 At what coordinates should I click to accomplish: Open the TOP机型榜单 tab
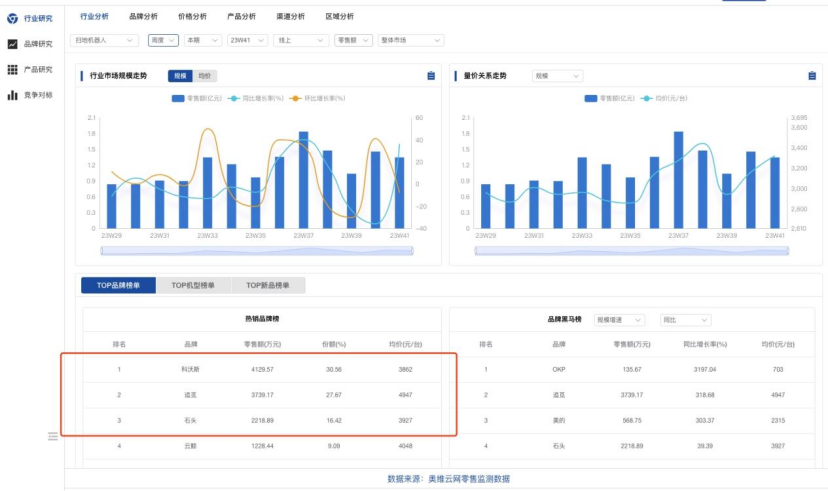(x=193, y=286)
